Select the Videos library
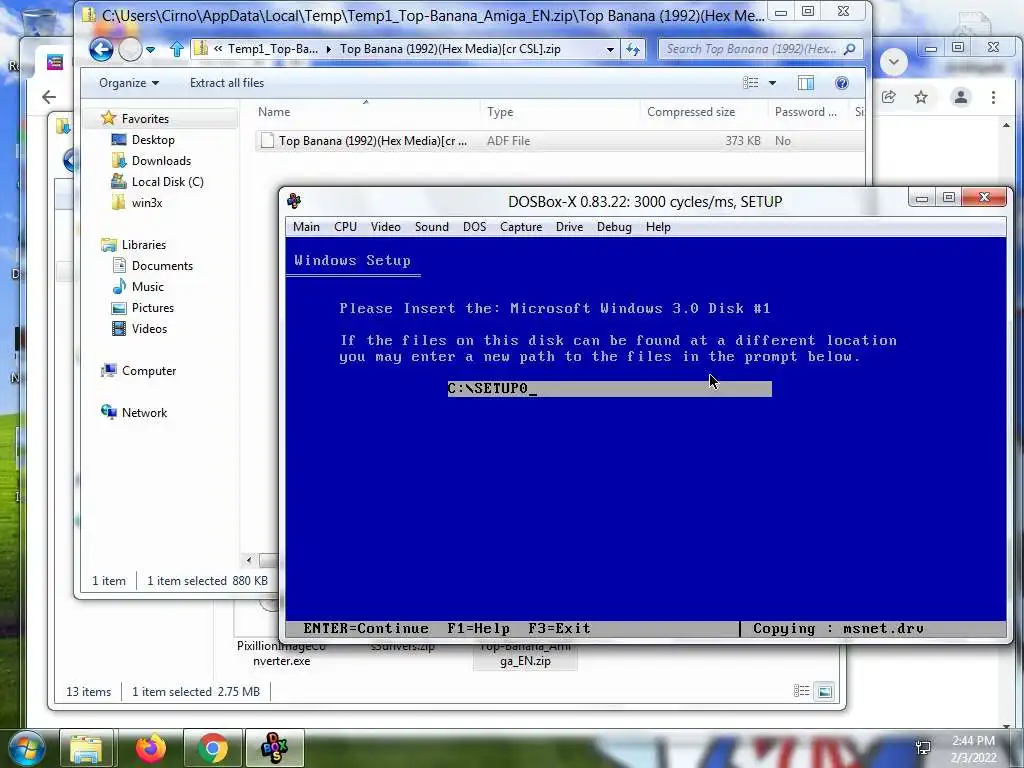 coord(149,328)
